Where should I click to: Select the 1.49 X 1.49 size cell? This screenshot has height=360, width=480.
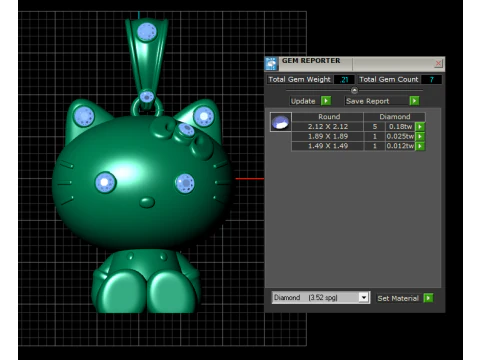(x=328, y=146)
